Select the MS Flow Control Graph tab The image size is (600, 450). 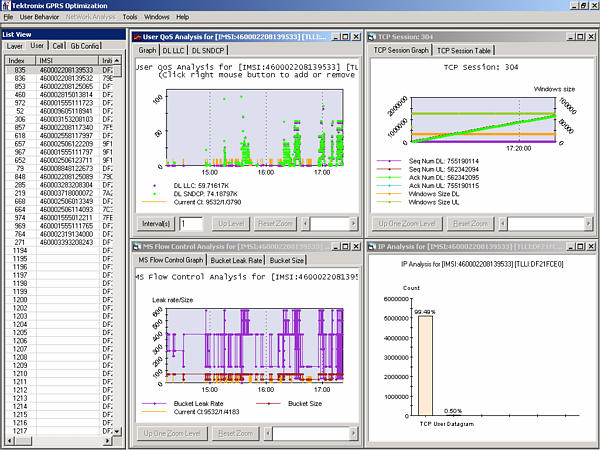coord(171,260)
